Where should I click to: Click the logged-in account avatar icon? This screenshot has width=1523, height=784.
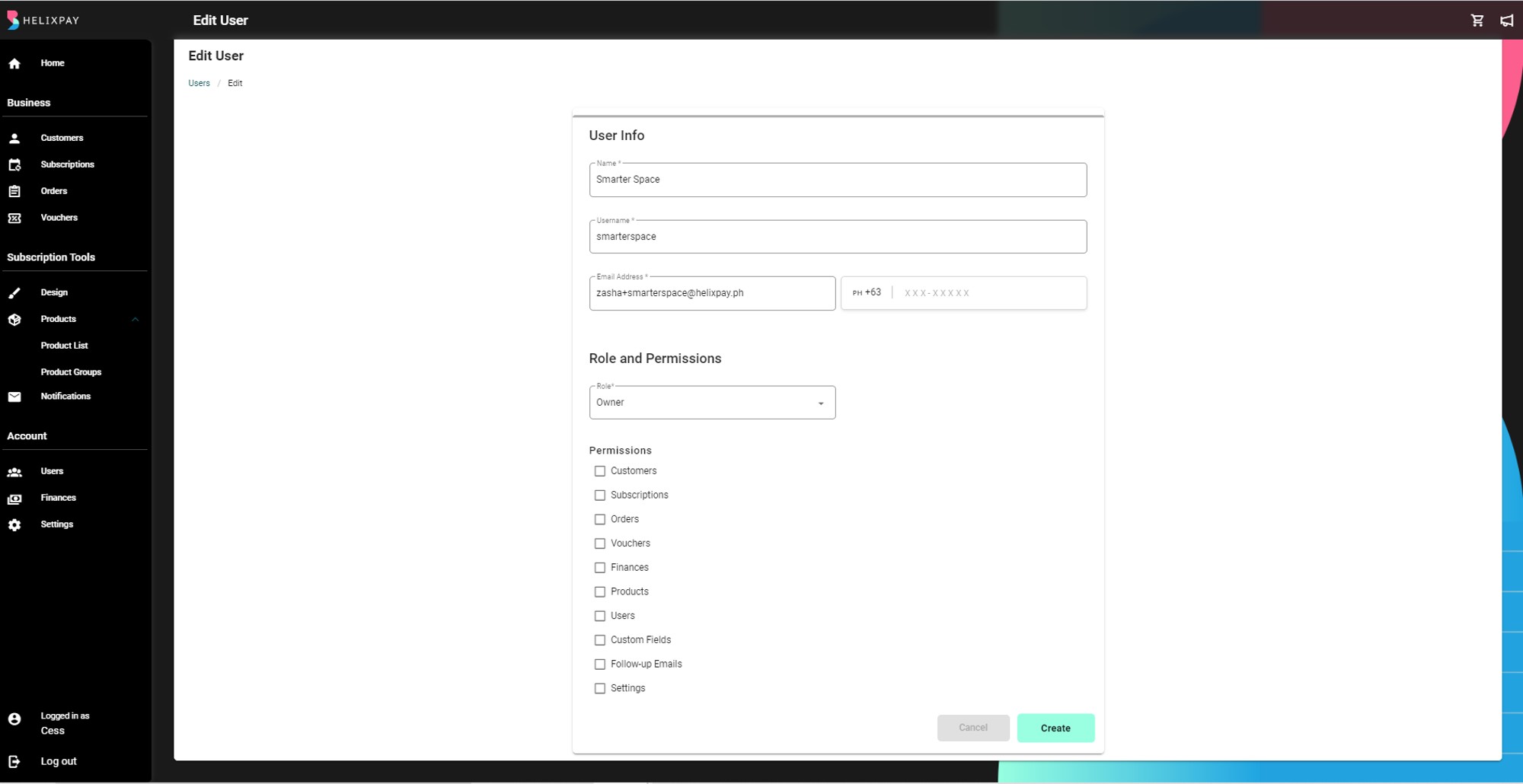coord(14,719)
